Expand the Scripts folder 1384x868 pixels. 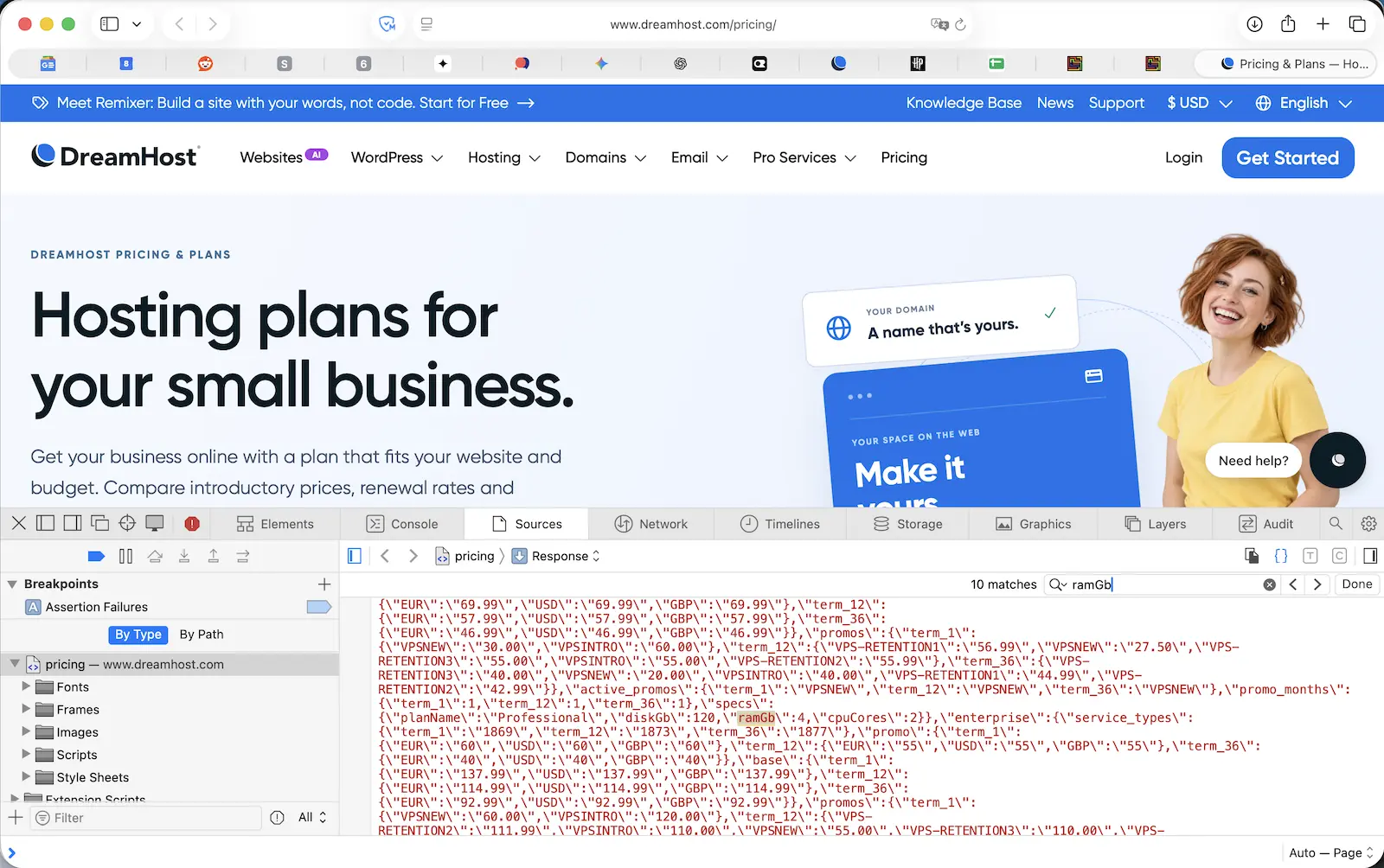point(26,754)
